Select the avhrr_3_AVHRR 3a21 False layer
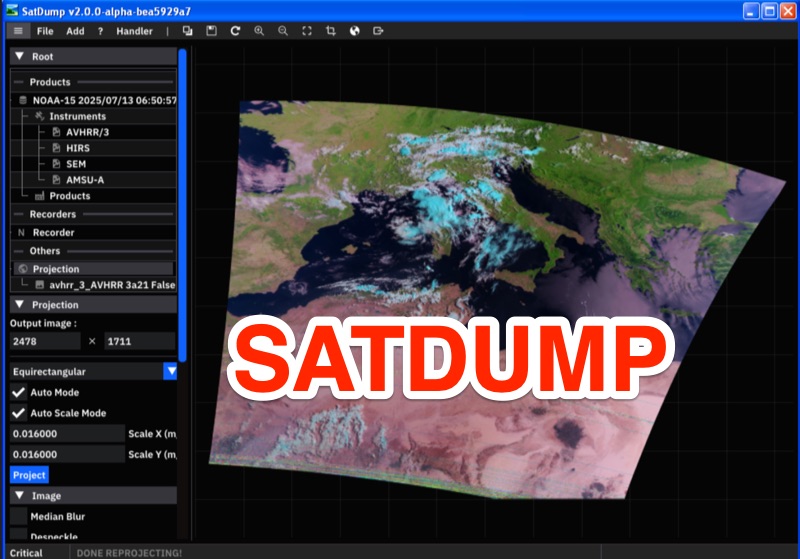The image size is (800, 559). [x=112, y=285]
